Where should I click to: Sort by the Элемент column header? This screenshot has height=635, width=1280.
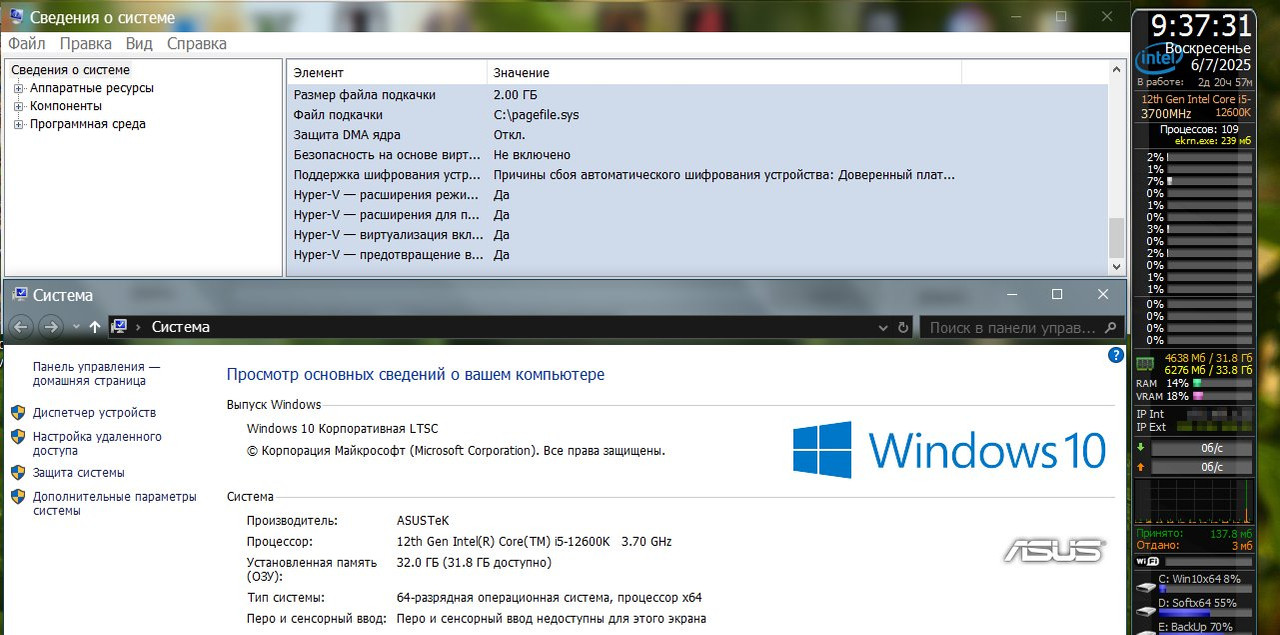click(x=387, y=72)
